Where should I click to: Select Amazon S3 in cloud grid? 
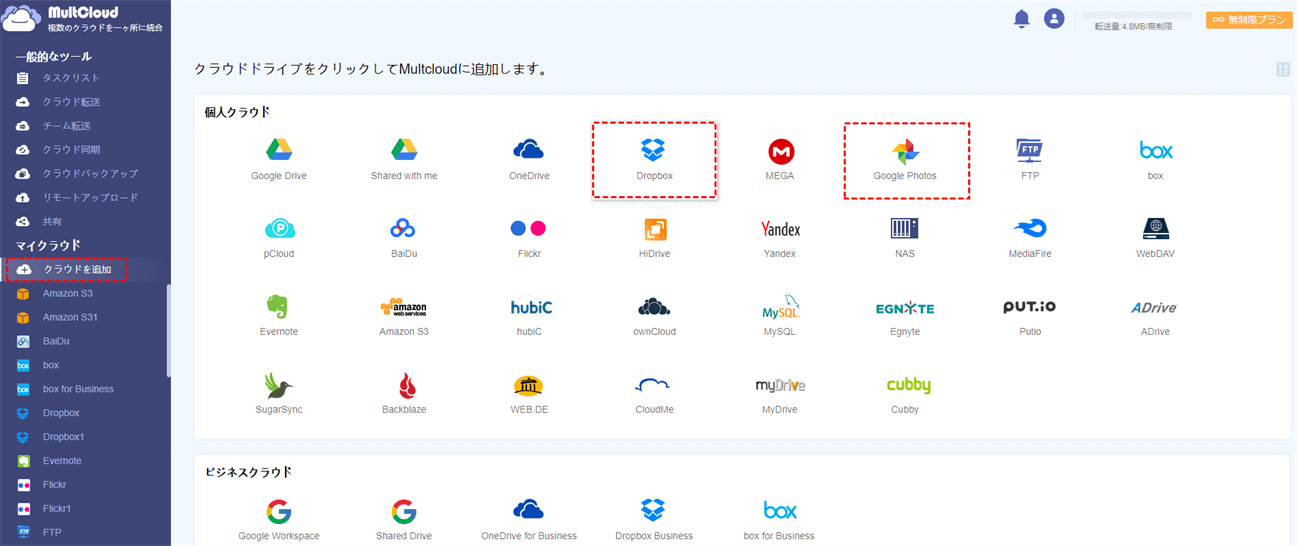click(x=404, y=316)
